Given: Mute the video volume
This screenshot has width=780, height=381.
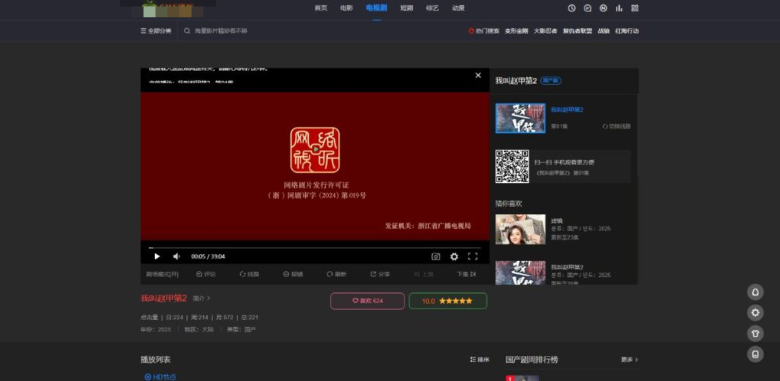Looking at the screenshot, I should [176, 257].
